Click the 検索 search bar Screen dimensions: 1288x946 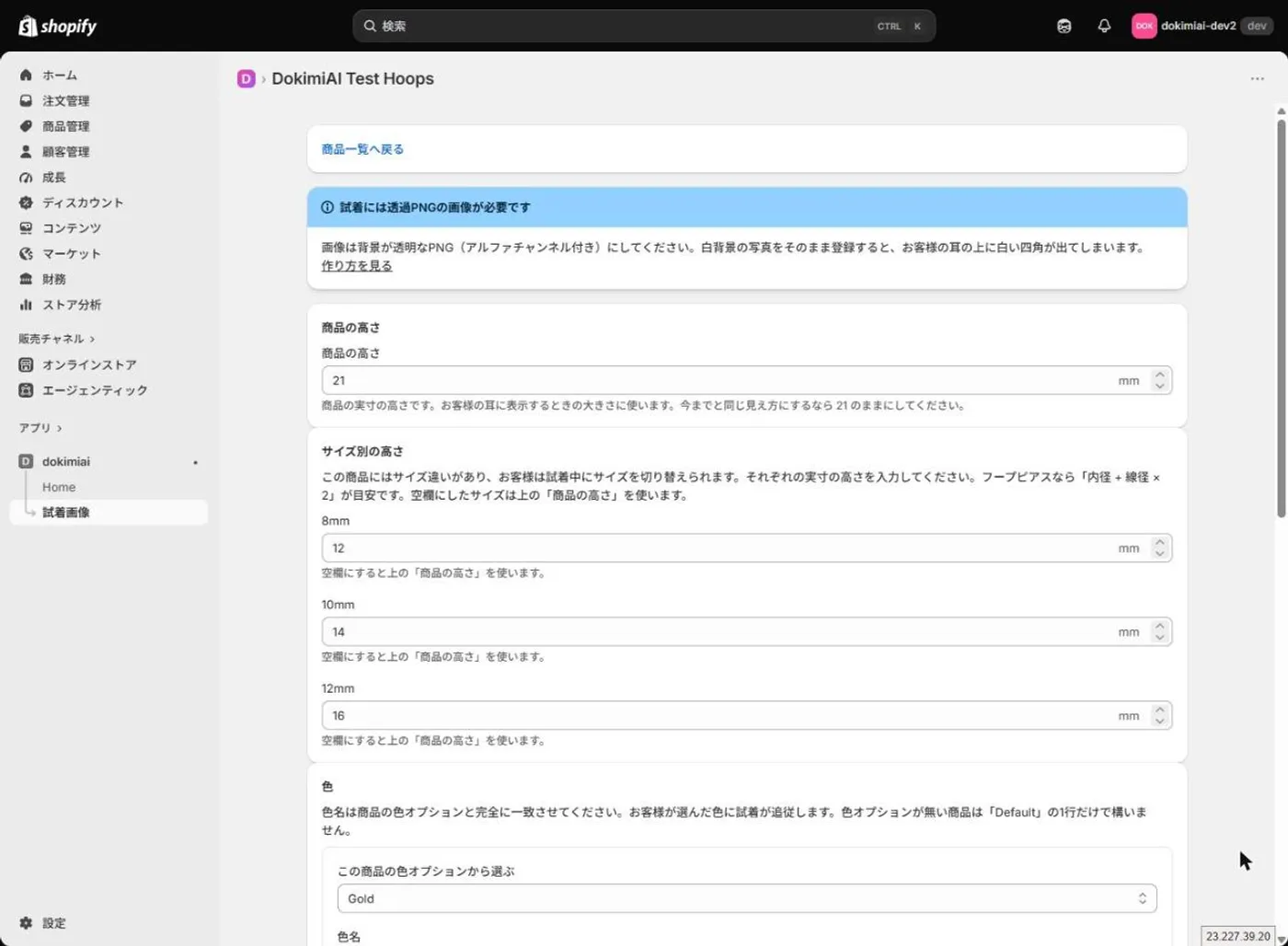coord(644,26)
